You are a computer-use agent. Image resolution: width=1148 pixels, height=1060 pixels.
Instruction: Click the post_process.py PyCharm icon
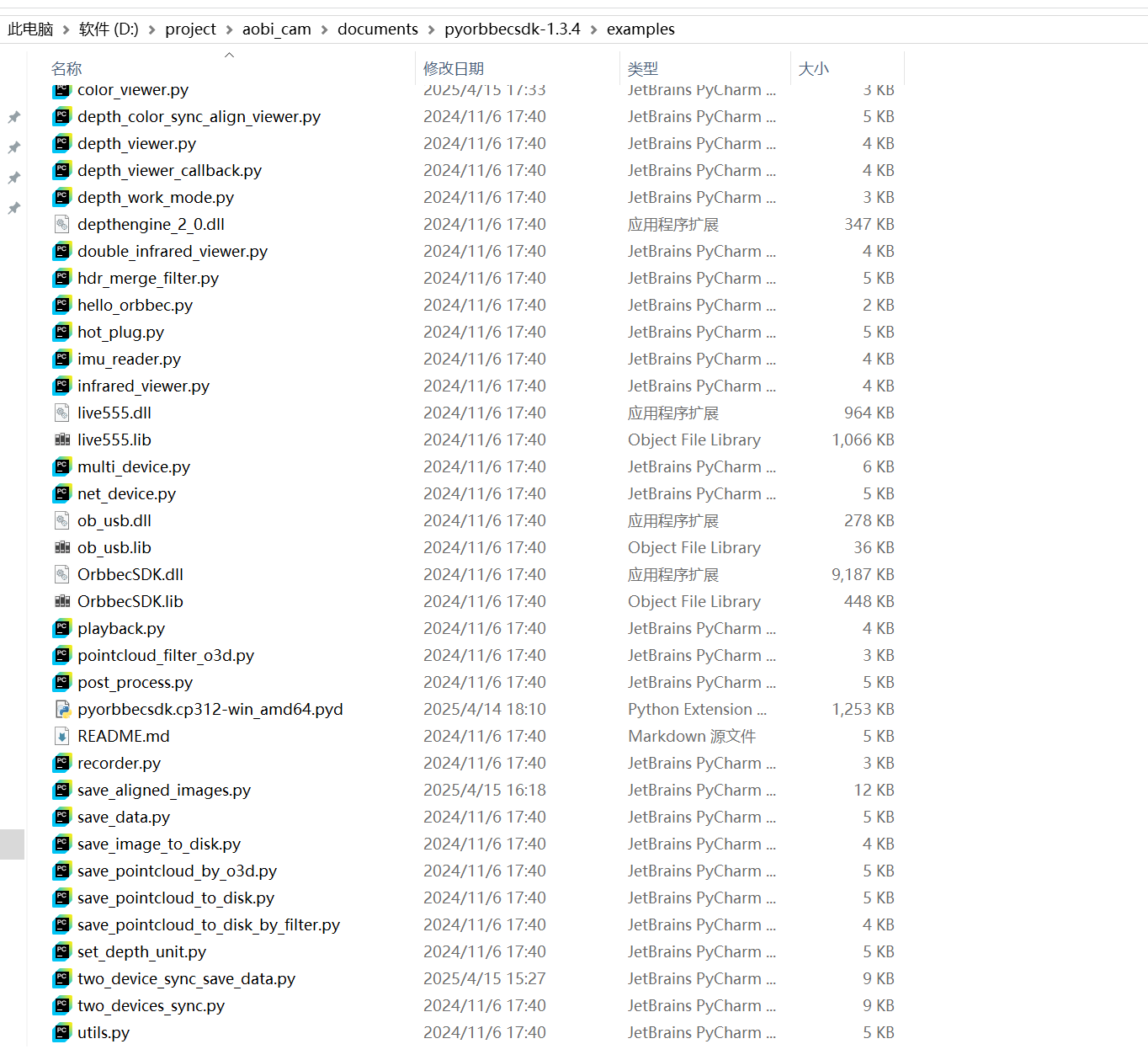pyautogui.click(x=62, y=682)
